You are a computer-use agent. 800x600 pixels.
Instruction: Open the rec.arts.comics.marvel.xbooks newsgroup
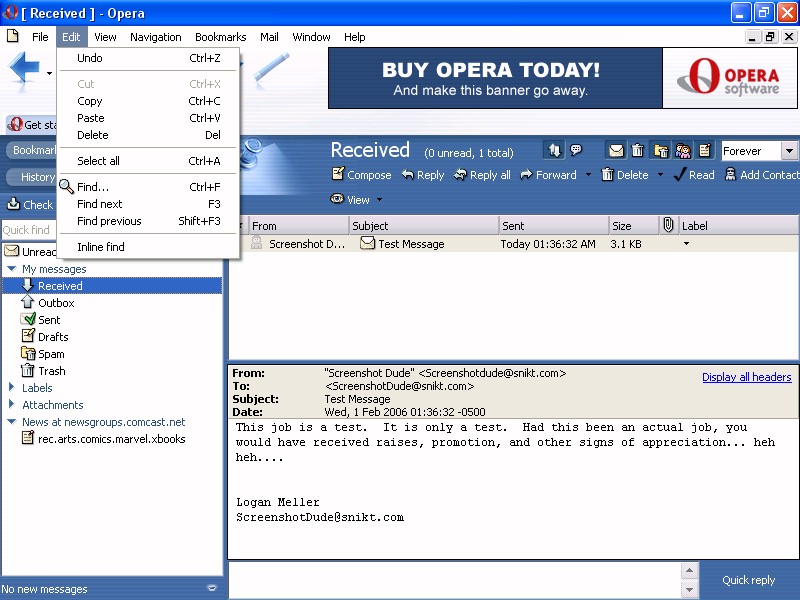pos(104,439)
